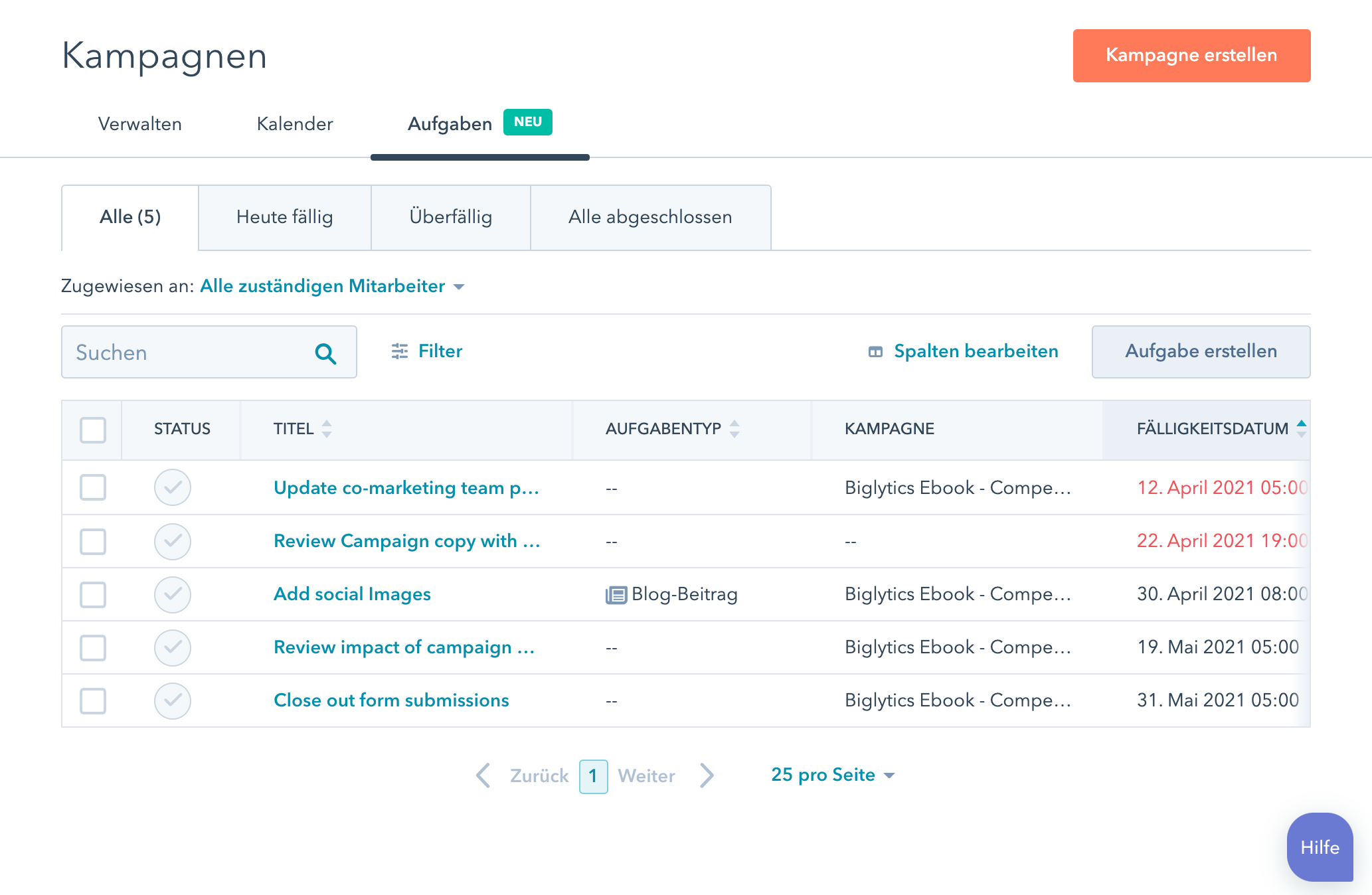Viewport: 1372px width, 895px height.
Task: Click previous page chevron arrow
Action: (483, 775)
